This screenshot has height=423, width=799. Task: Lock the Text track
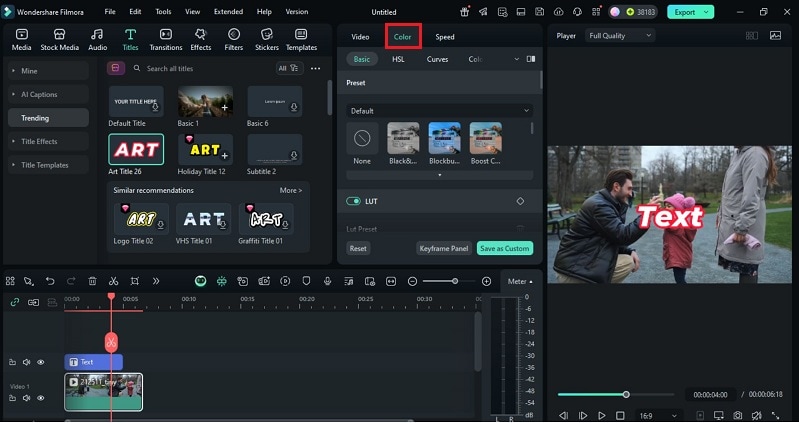[x=12, y=362]
